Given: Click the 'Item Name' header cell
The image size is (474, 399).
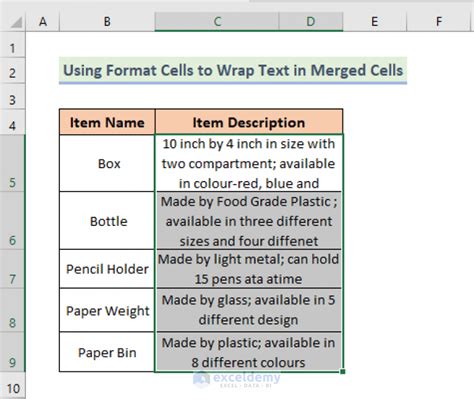Looking at the screenshot, I should tap(107, 122).
